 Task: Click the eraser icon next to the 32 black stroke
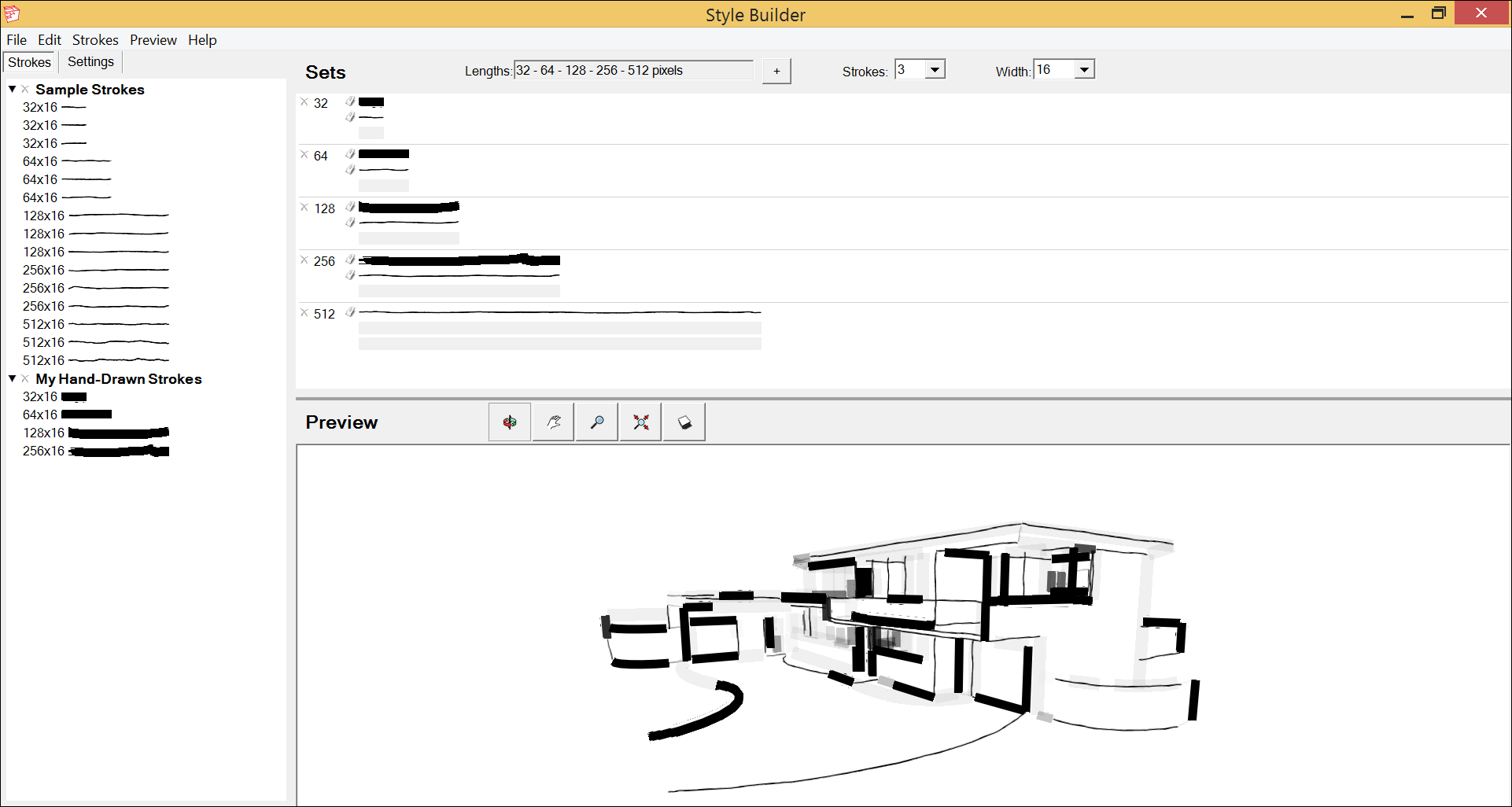click(x=349, y=101)
